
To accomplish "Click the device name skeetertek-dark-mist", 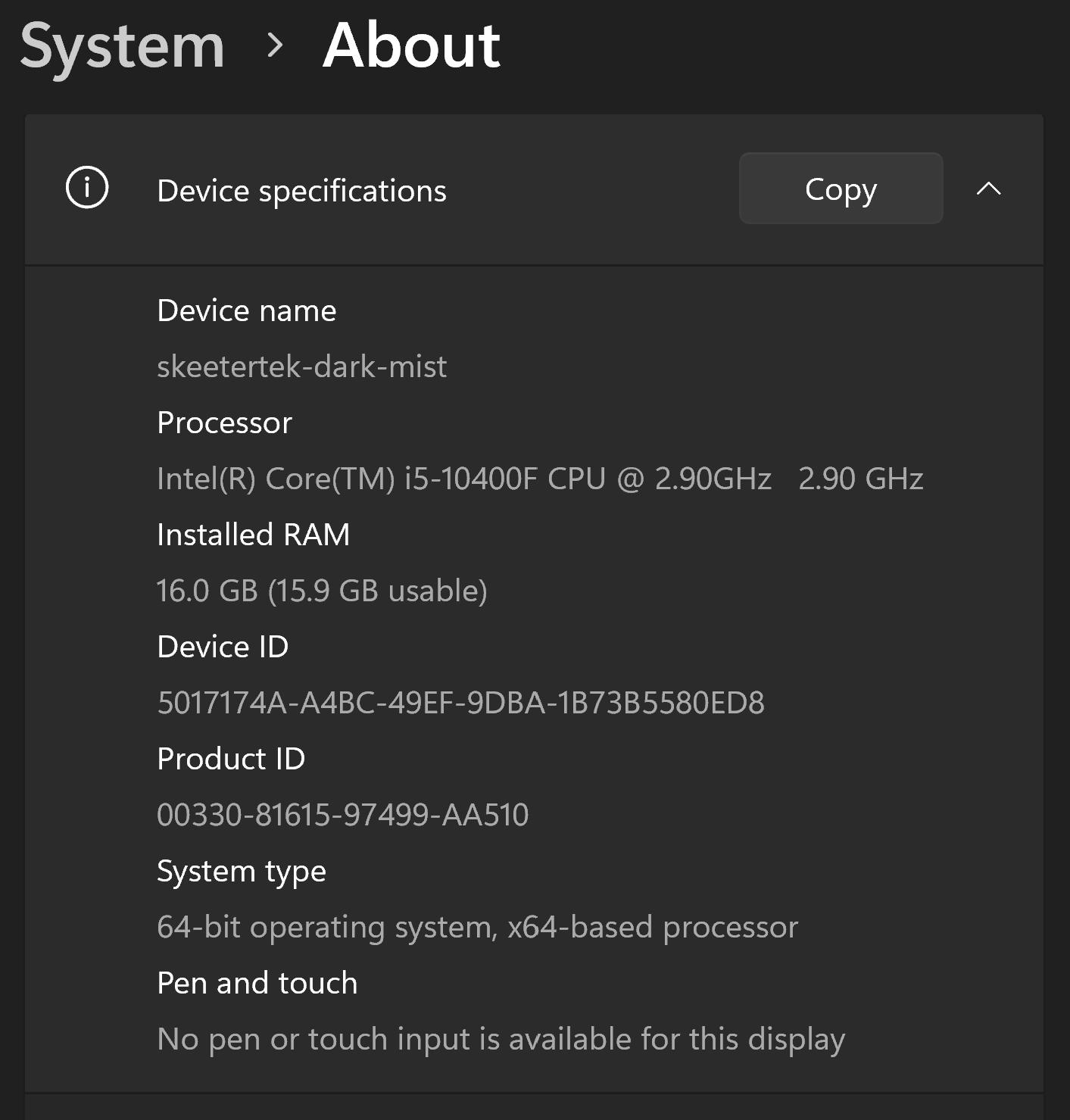I will (302, 367).
